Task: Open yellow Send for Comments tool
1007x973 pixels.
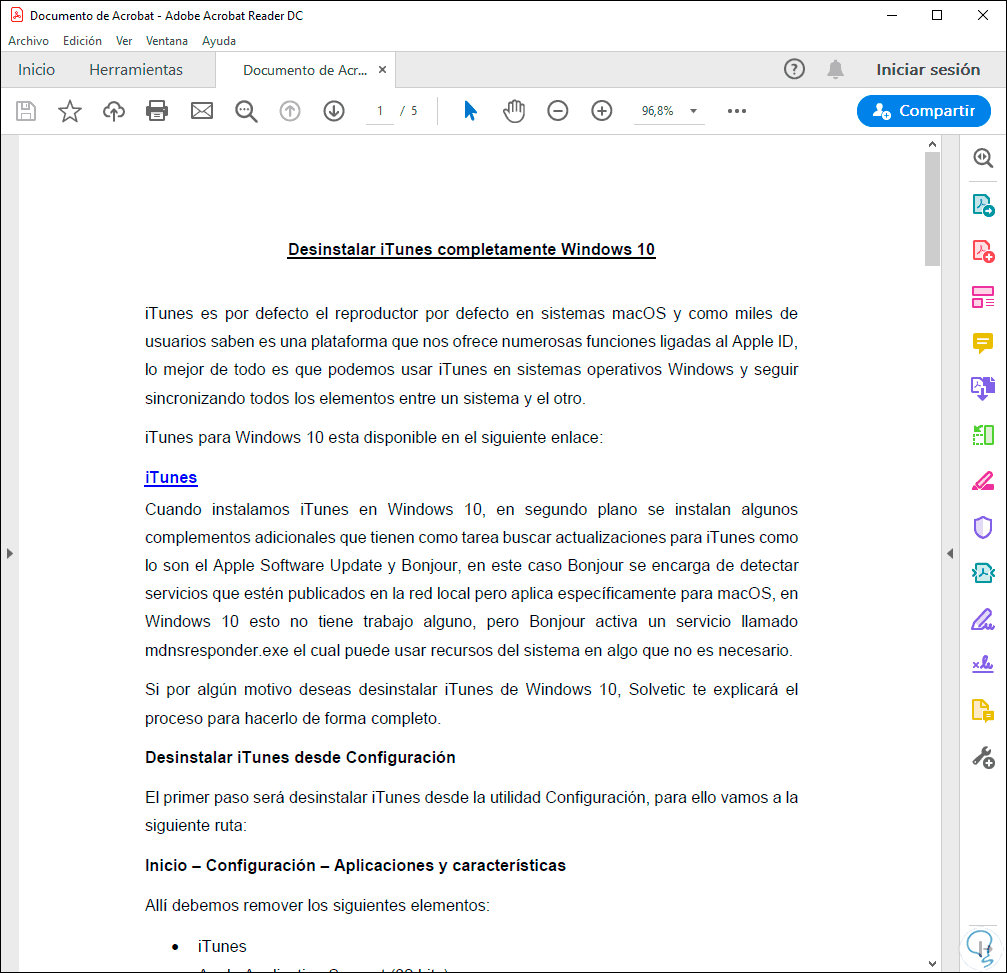Action: [983, 710]
